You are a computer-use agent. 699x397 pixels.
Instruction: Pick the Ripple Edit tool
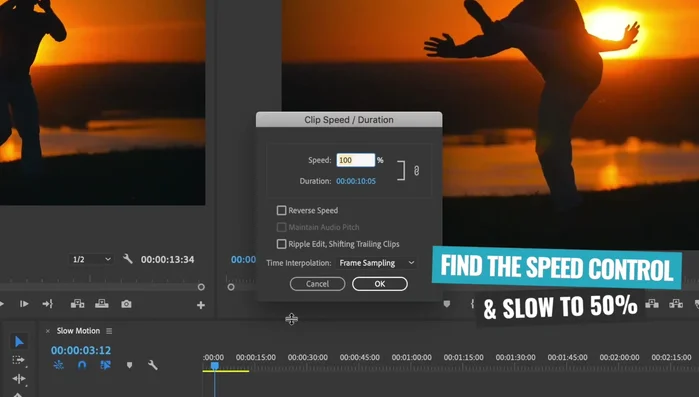pos(19,379)
